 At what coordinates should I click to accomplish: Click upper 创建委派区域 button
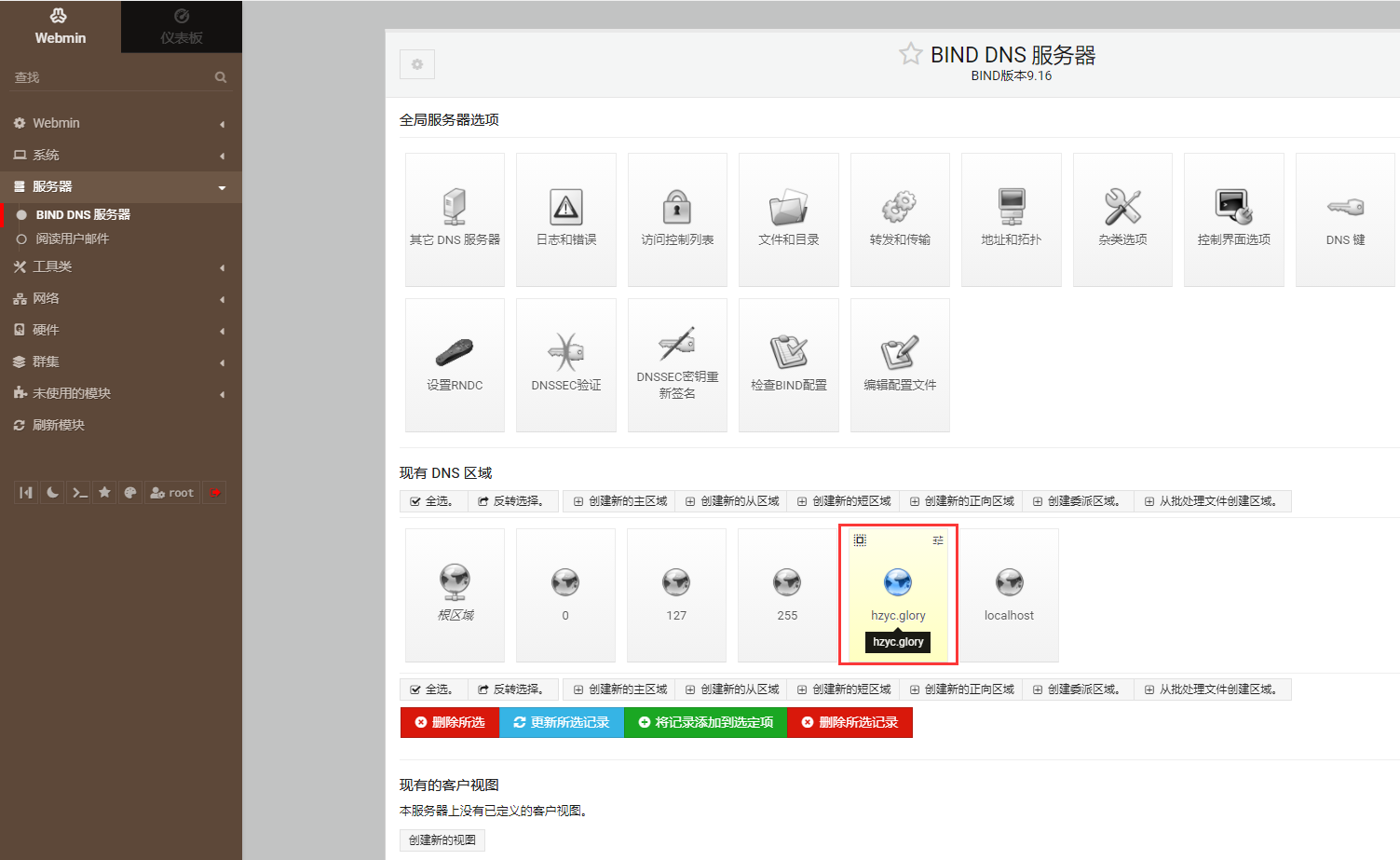(x=1079, y=501)
